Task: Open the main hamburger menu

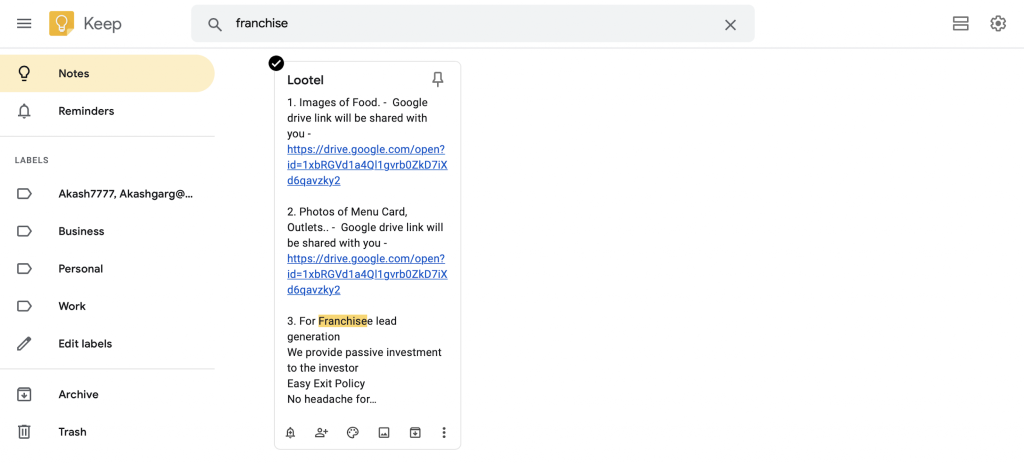Action: [24, 24]
